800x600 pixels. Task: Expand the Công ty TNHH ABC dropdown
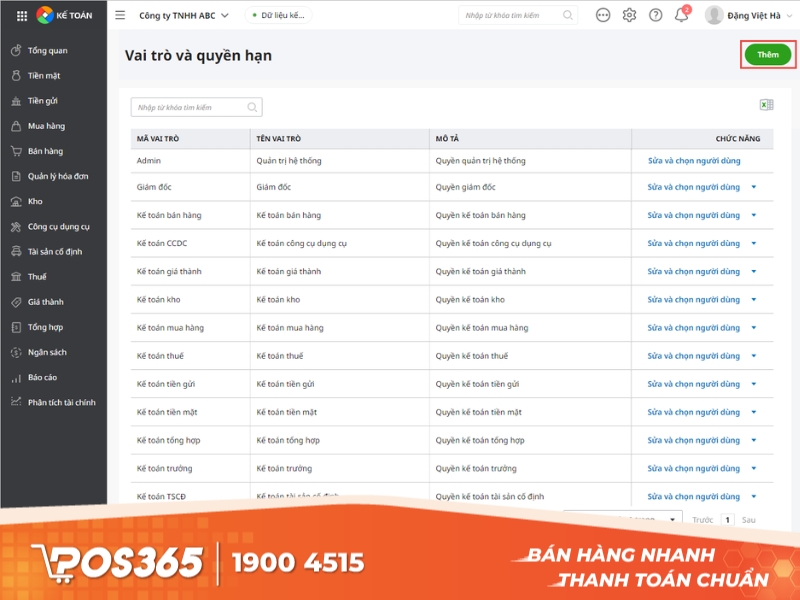[x=197, y=15]
